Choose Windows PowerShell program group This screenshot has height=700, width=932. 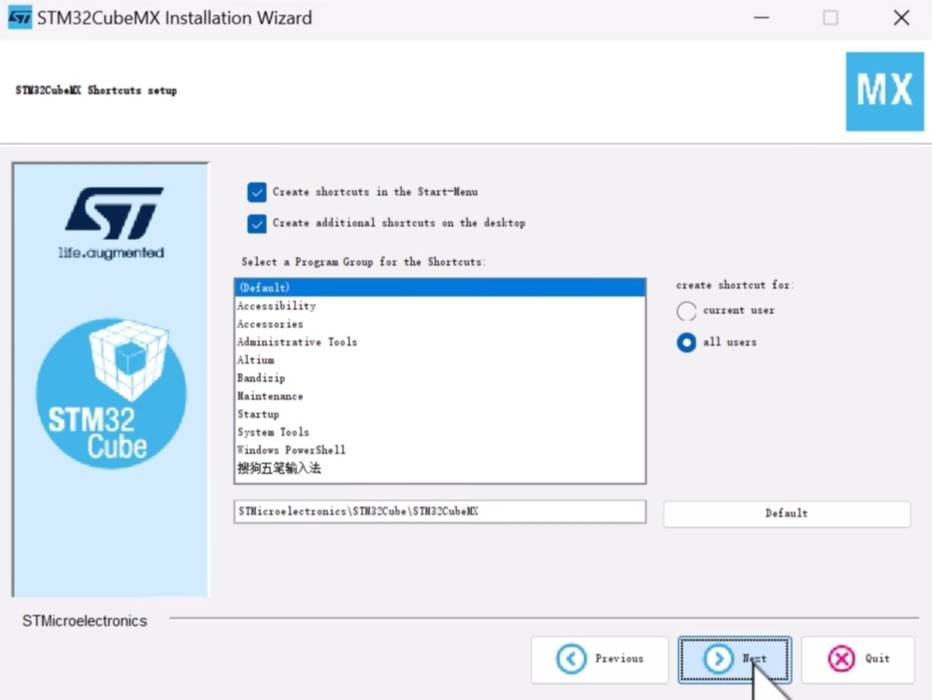click(440, 450)
